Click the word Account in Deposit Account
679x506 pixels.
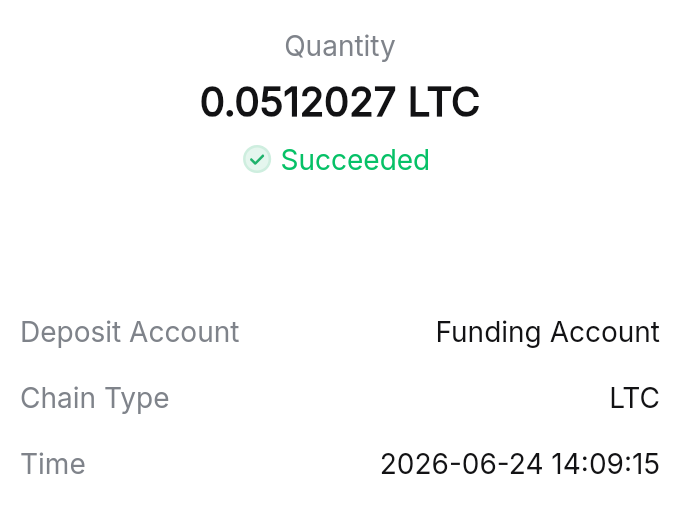tap(184, 332)
